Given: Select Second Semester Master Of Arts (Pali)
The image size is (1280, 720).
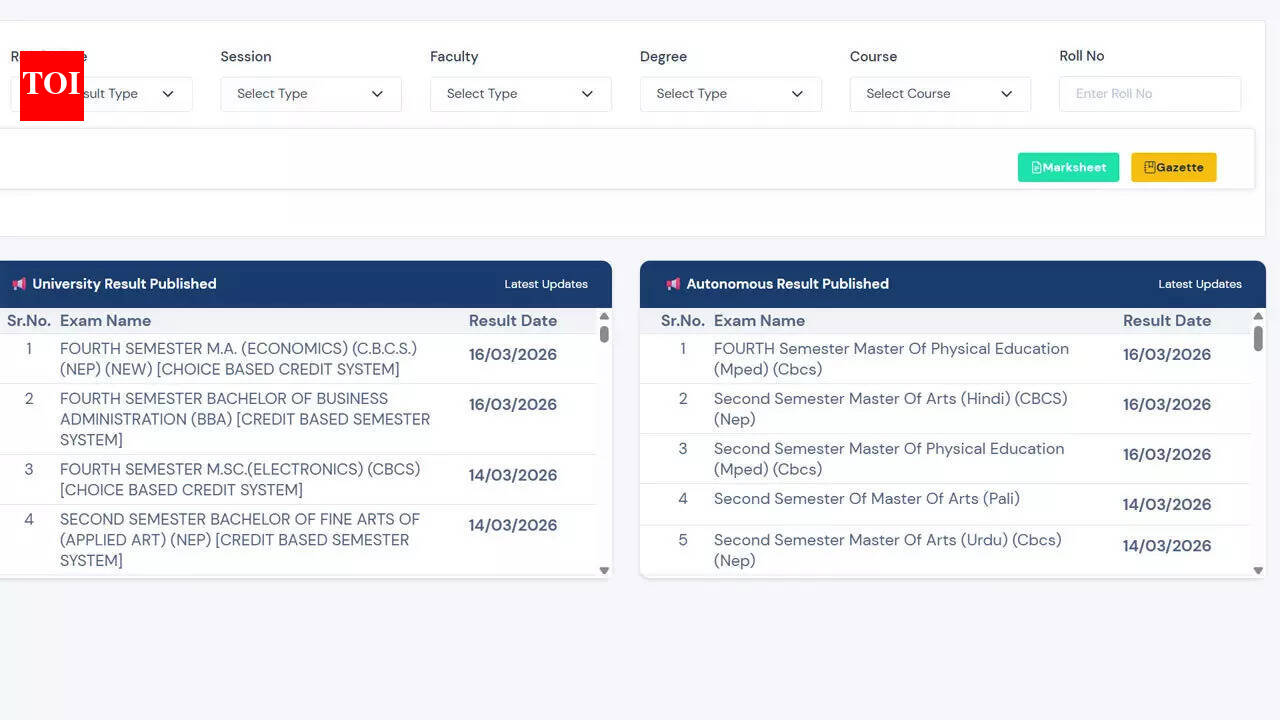Looking at the screenshot, I should click(x=866, y=499).
